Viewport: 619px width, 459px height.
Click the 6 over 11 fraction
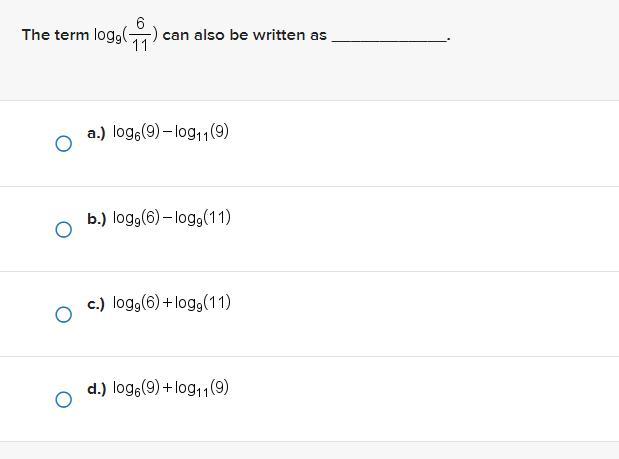[x=140, y=35]
